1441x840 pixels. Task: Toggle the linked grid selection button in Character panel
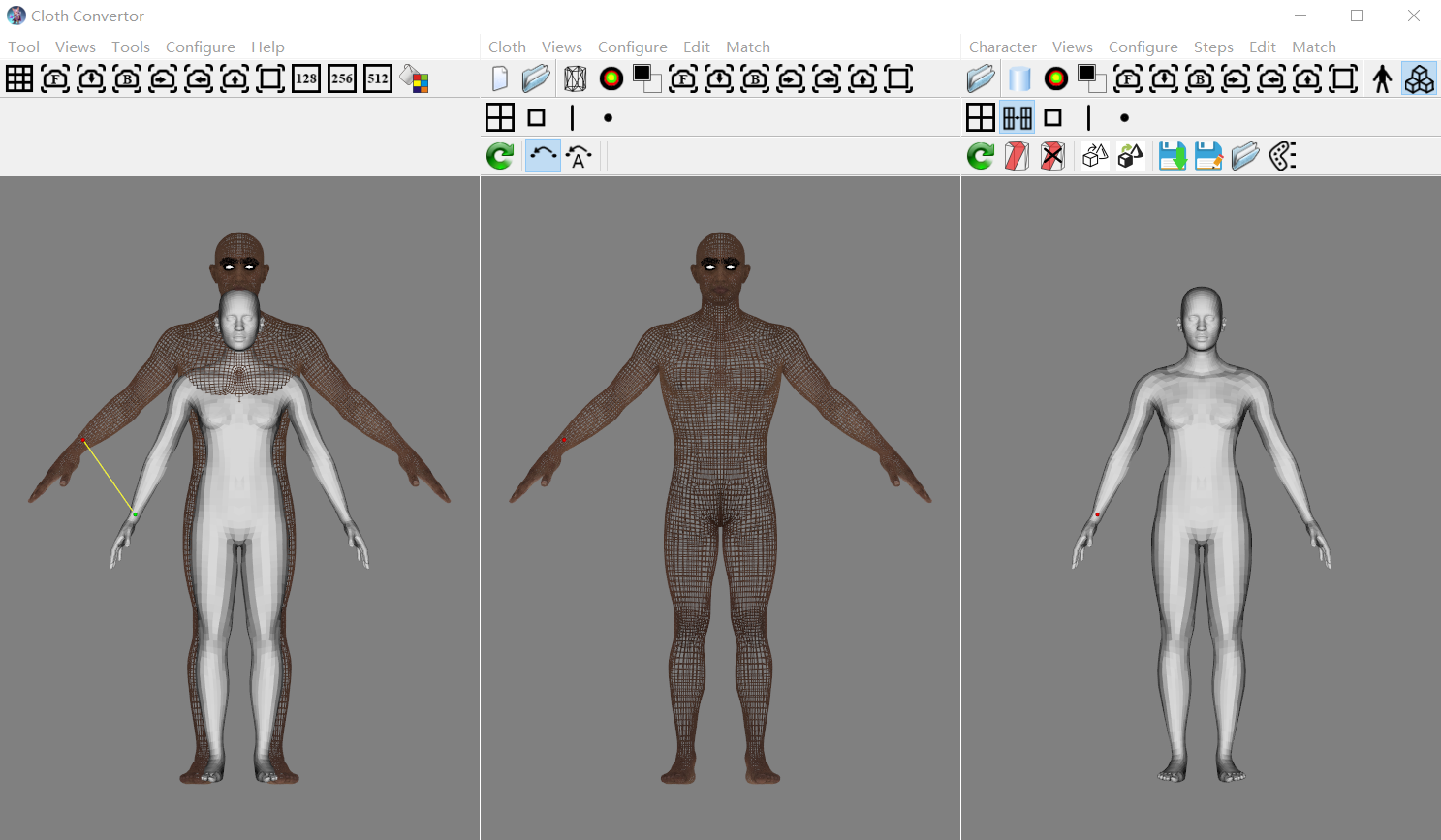click(1018, 118)
